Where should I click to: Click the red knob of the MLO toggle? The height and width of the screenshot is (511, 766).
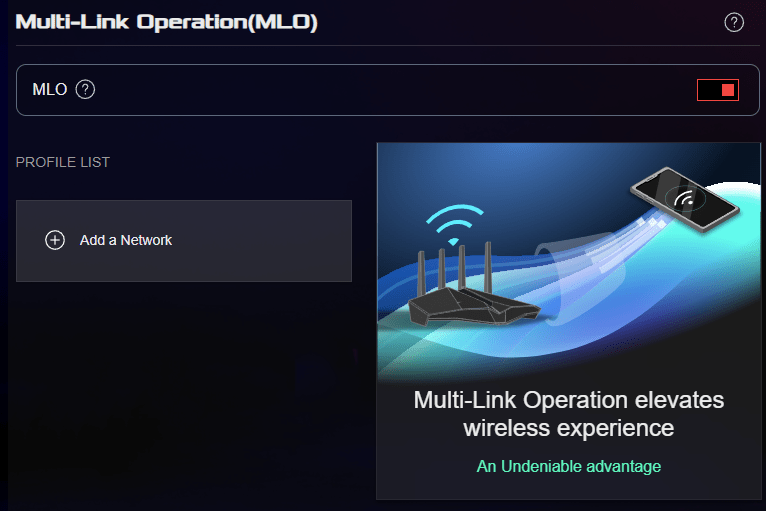pos(728,90)
